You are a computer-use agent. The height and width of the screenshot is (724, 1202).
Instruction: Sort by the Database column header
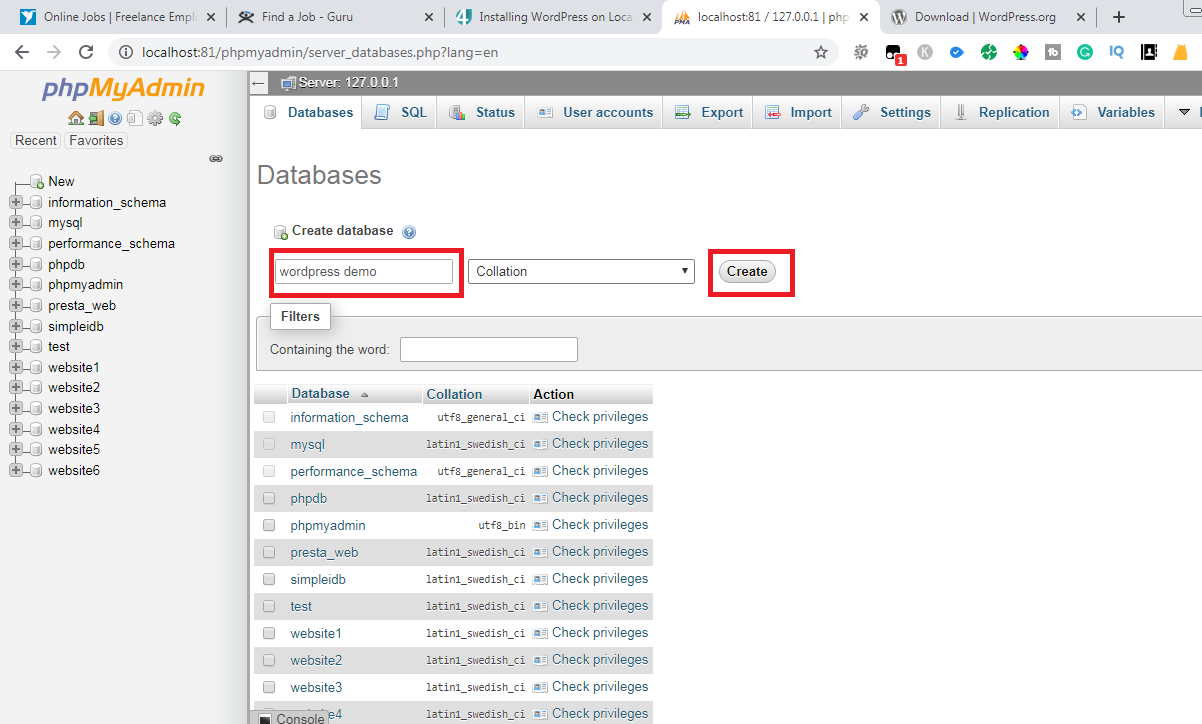[x=321, y=393]
